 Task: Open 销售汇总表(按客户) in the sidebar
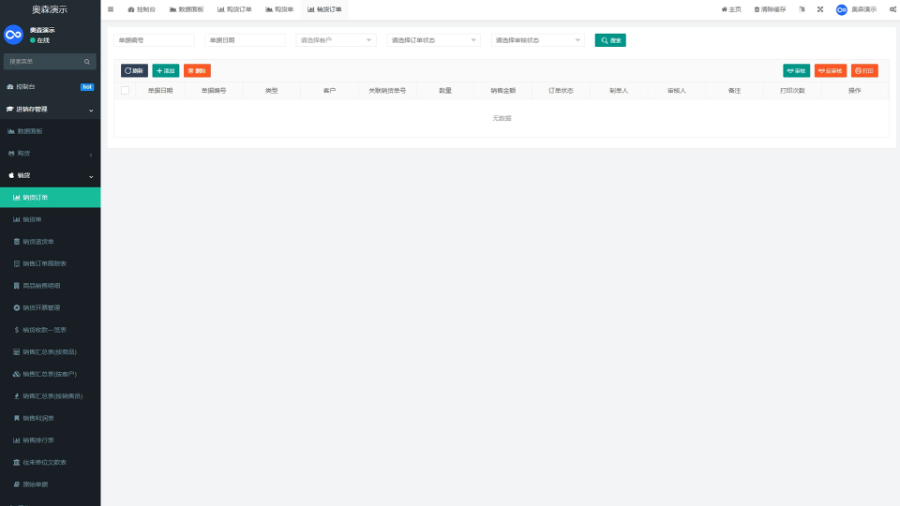[x=50, y=374]
